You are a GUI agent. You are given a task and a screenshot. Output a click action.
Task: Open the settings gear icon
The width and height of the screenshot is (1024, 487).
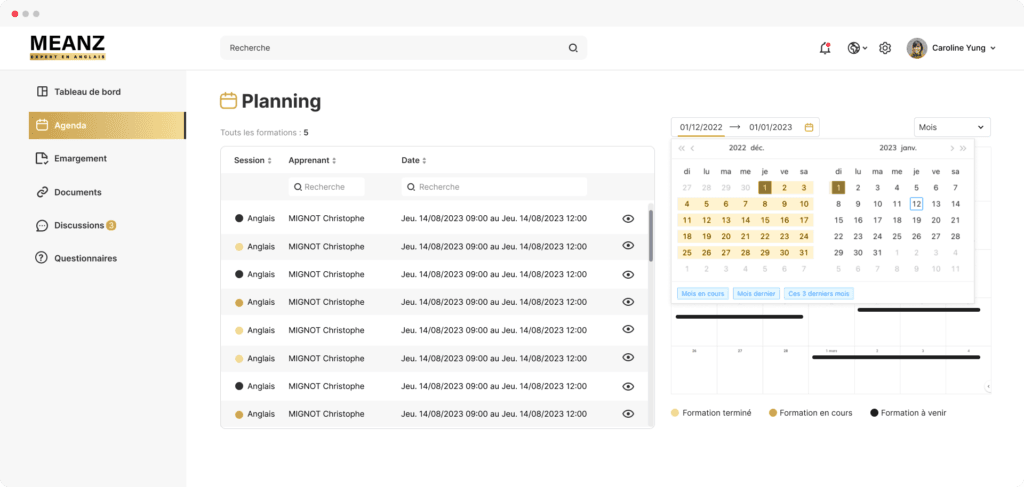click(x=885, y=48)
